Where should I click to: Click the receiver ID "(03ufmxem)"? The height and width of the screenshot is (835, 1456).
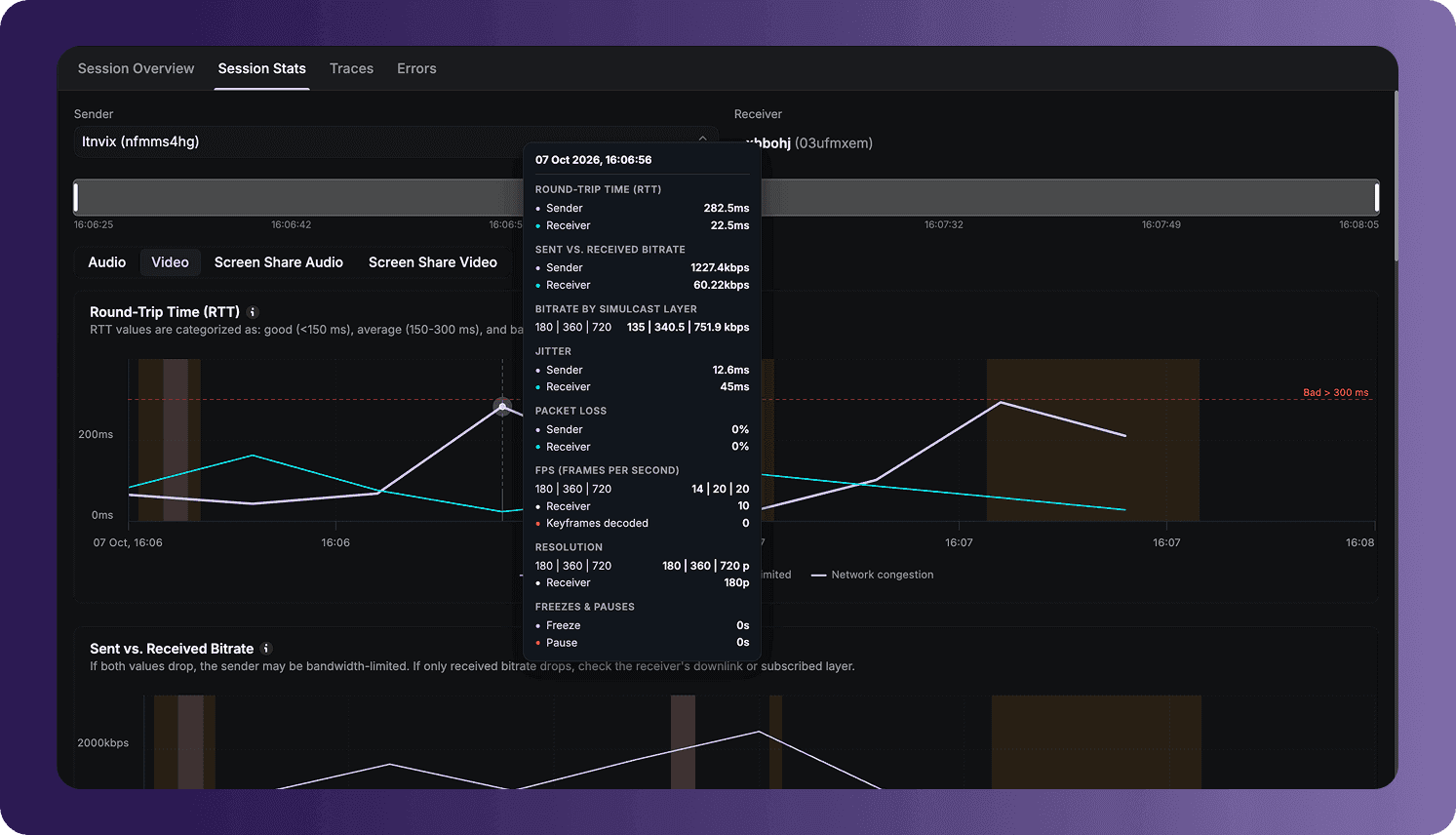coord(834,143)
